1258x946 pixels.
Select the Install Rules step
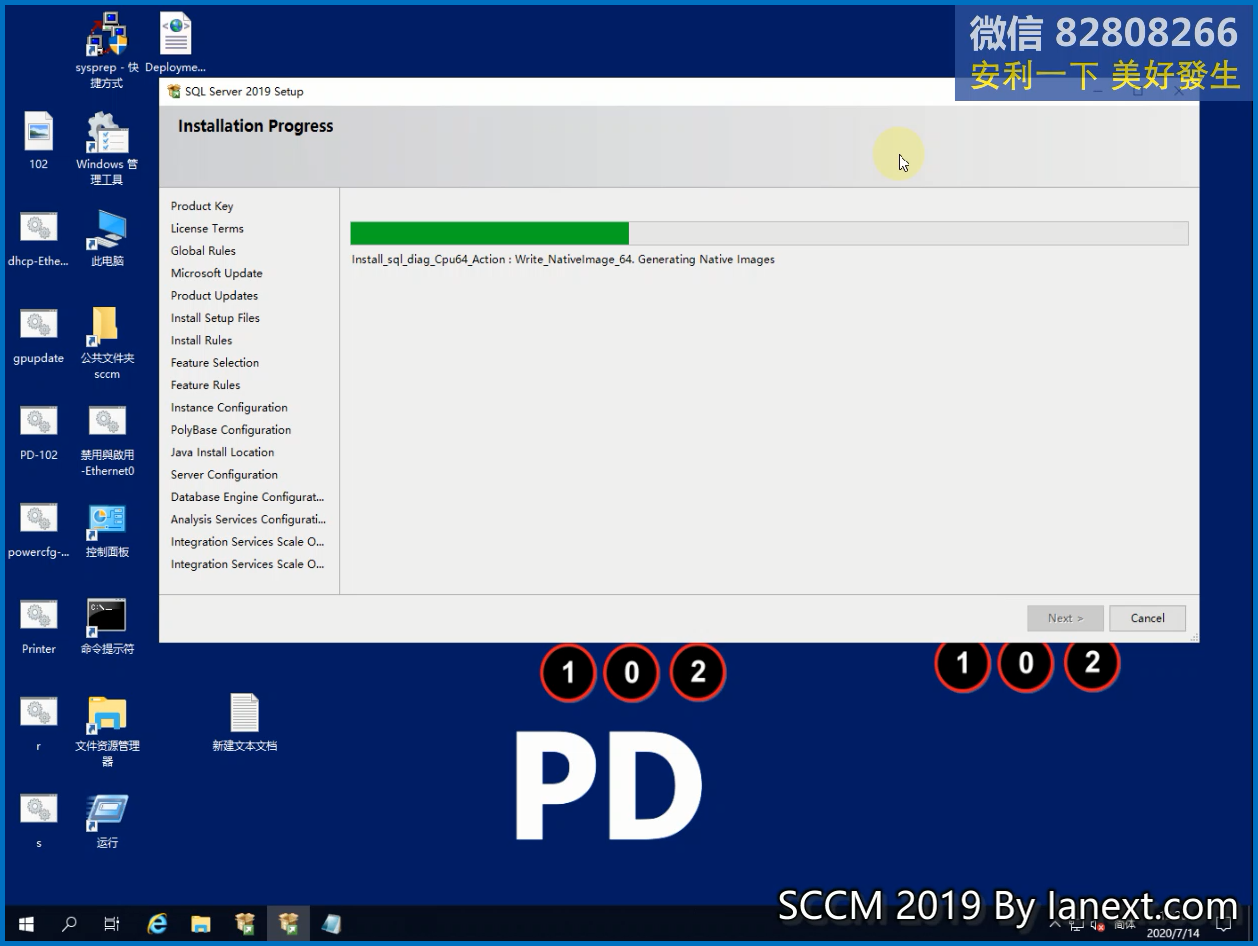click(x=201, y=340)
